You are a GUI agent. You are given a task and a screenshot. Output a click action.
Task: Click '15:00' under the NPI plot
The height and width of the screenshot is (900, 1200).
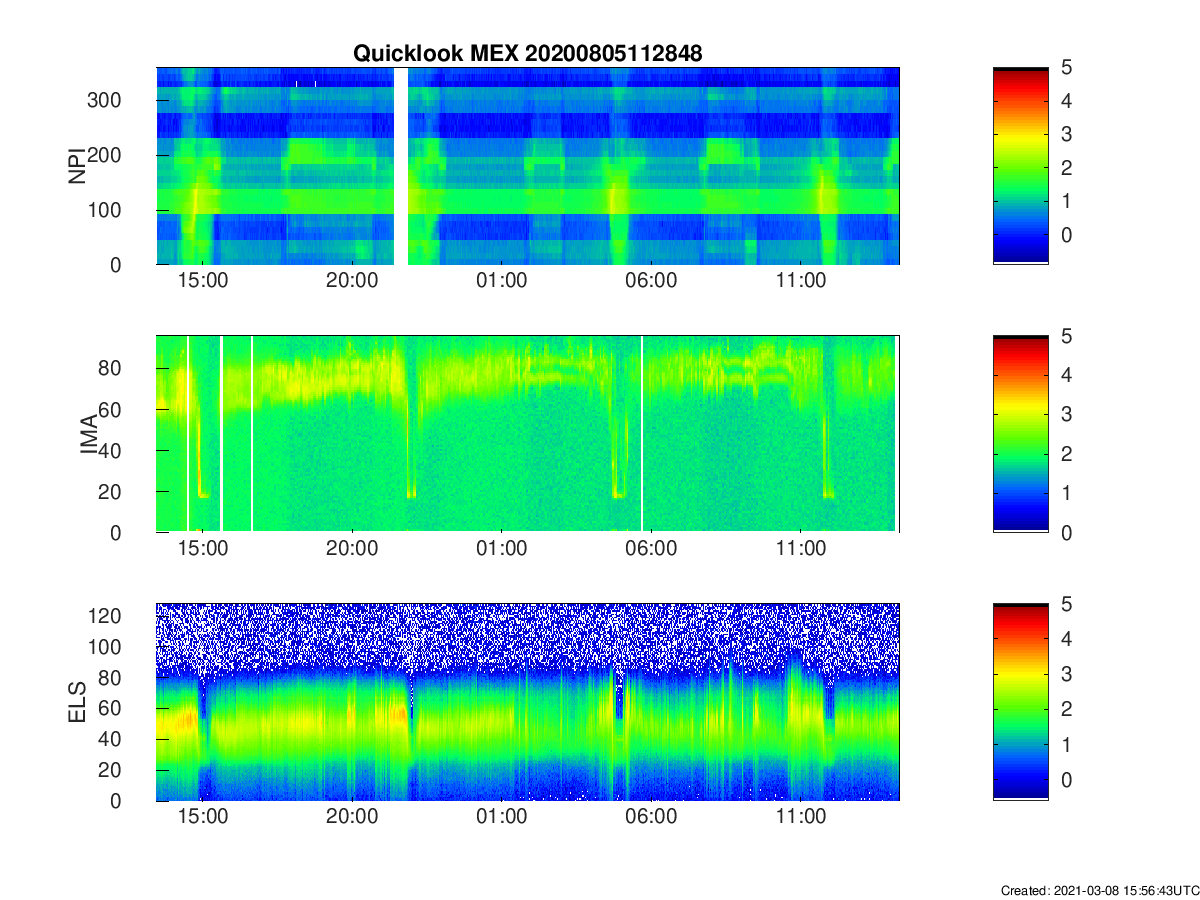202,281
